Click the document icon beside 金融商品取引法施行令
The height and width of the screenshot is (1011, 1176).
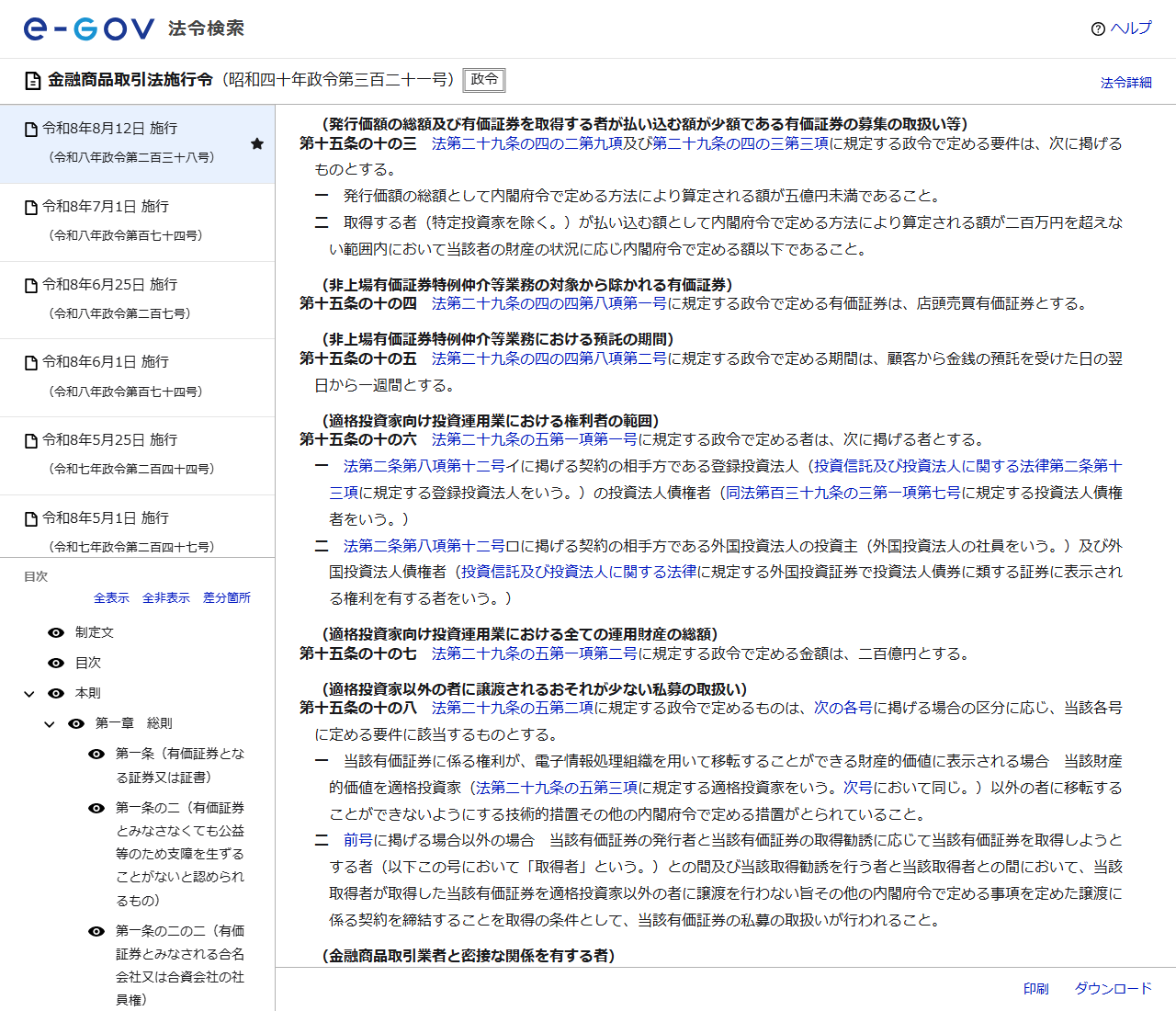pos(33,81)
